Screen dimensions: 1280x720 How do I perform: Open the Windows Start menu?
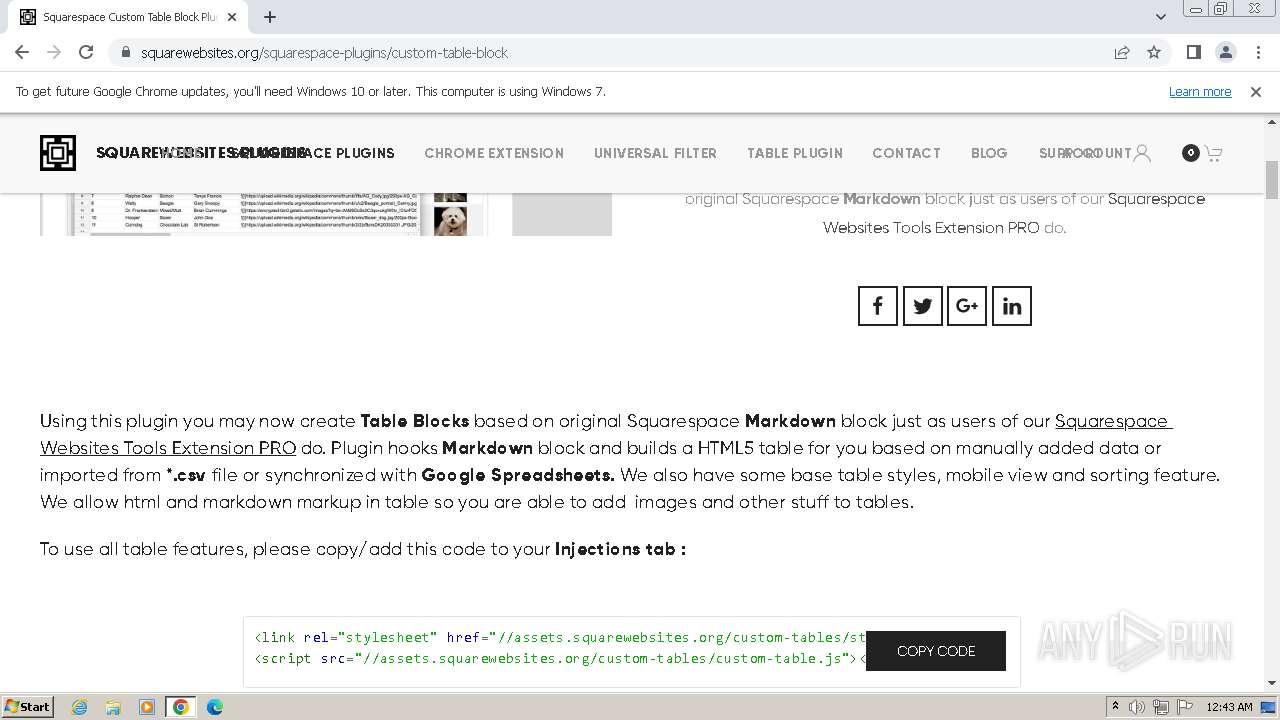pos(28,707)
